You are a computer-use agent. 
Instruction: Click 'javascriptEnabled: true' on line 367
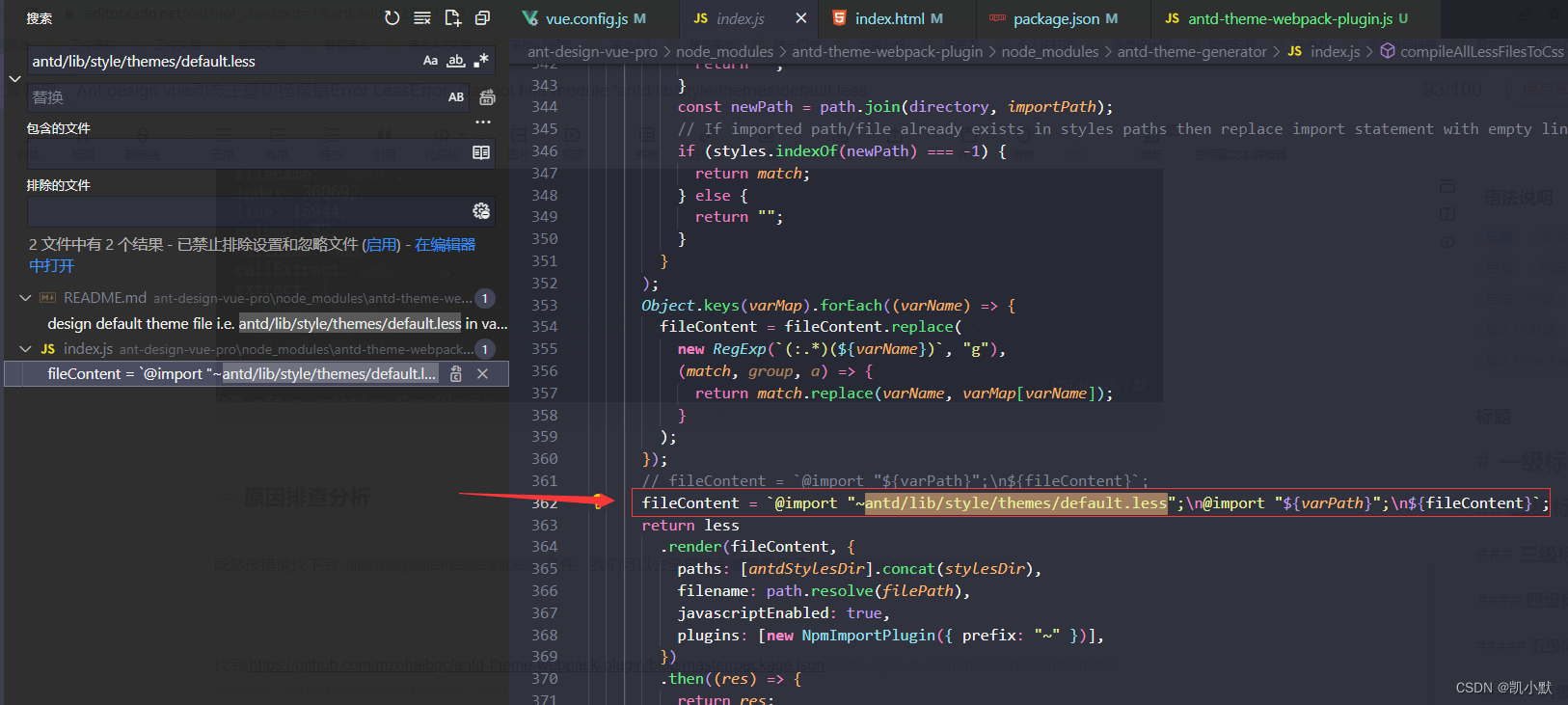(782, 613)
